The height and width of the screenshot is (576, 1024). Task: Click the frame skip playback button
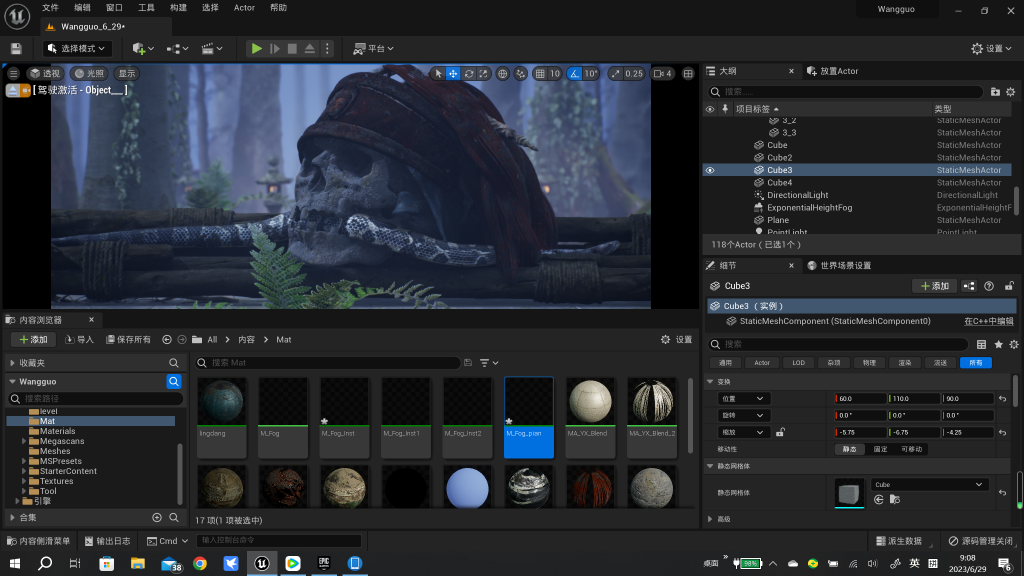pos(275,48)
